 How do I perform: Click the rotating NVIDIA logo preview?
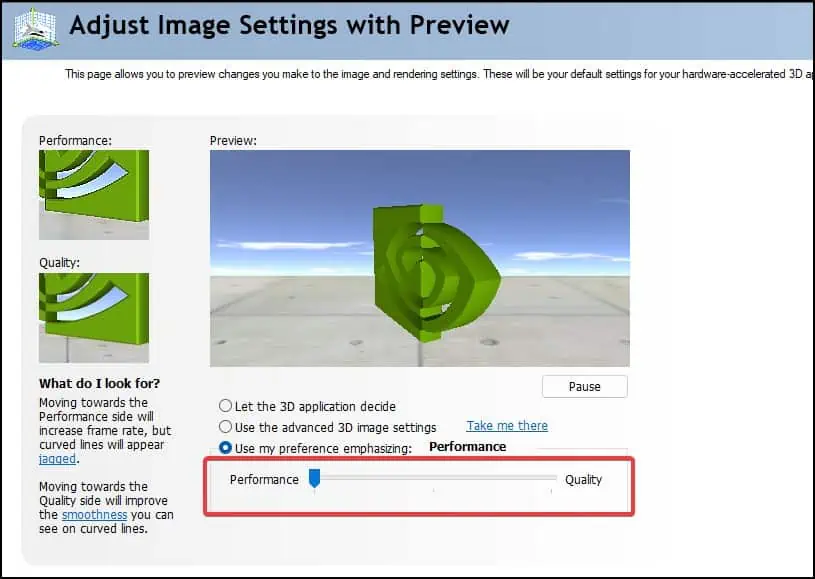point(420,260)
